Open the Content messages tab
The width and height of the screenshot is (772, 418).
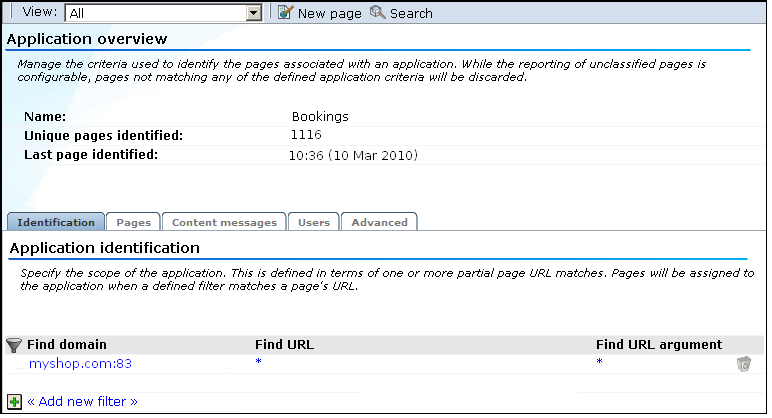[224, 222]
